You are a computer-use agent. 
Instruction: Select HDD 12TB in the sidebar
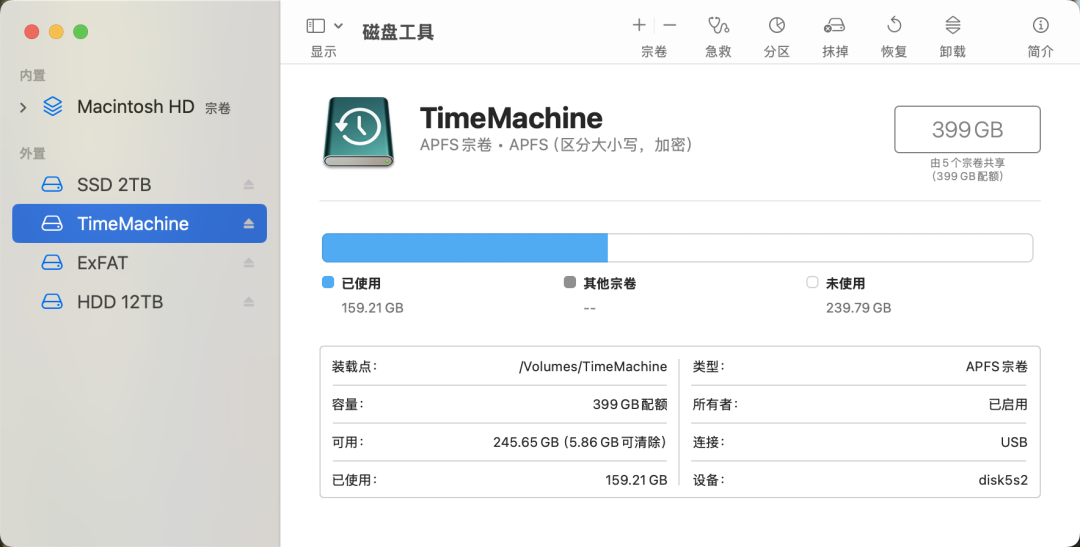point(119,302)
